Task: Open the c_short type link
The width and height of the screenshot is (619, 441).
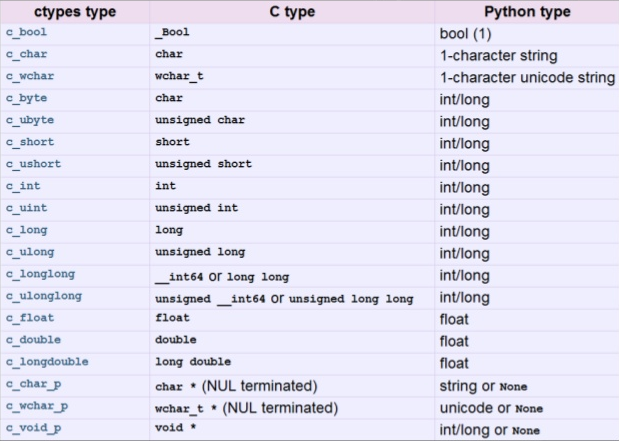Action: point(30,142)
